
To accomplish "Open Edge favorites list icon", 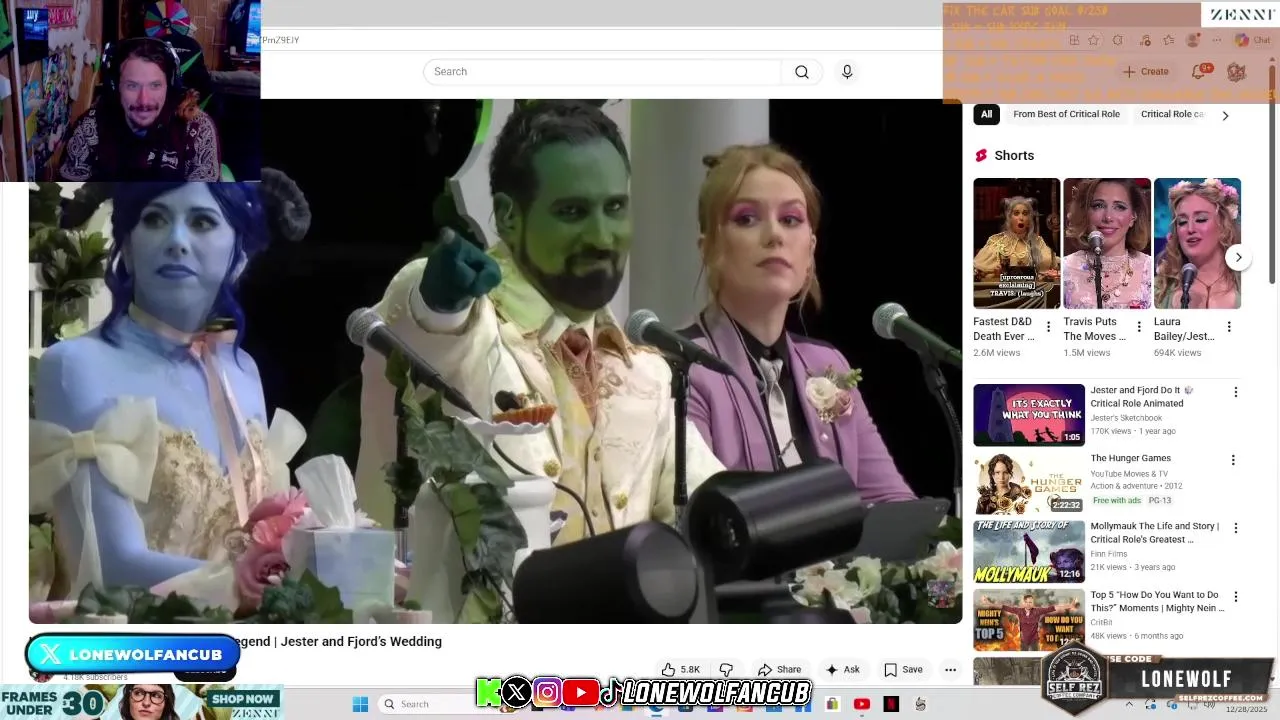I will tap(1168, 40).
